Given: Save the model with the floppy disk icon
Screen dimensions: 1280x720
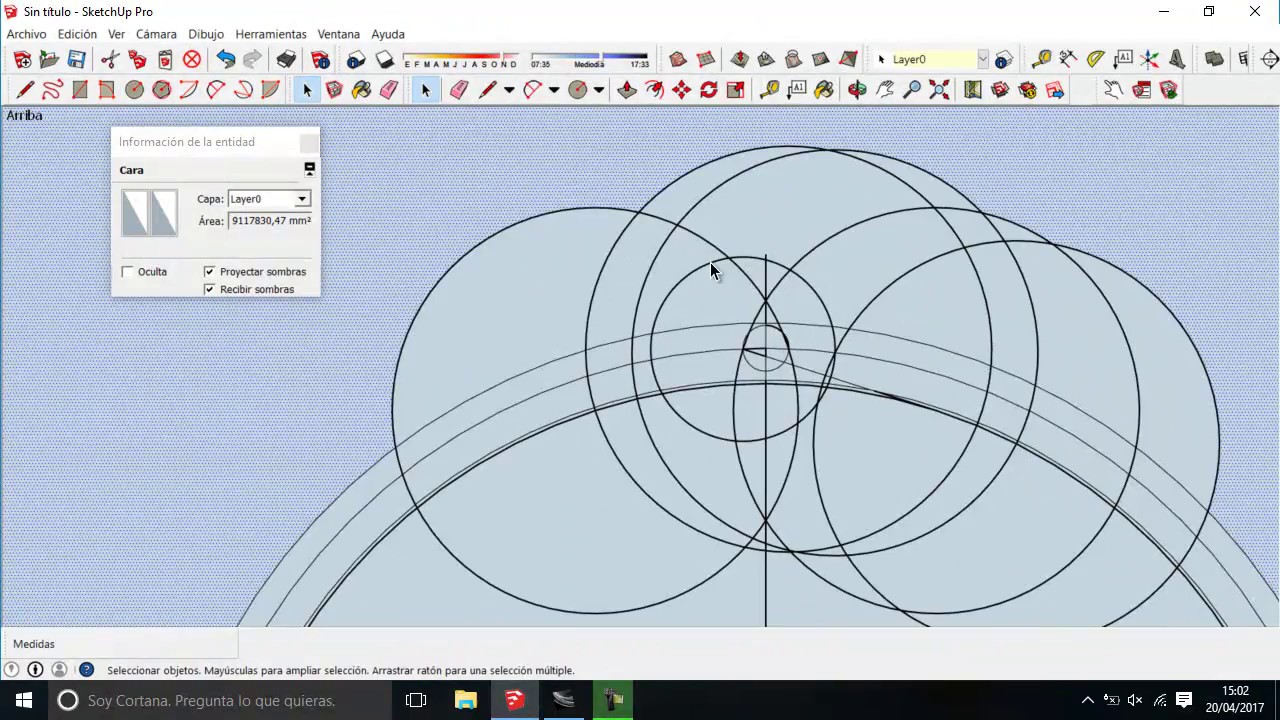Looking at the screenshot, I should pyautogui.click(x=76, y=60).
